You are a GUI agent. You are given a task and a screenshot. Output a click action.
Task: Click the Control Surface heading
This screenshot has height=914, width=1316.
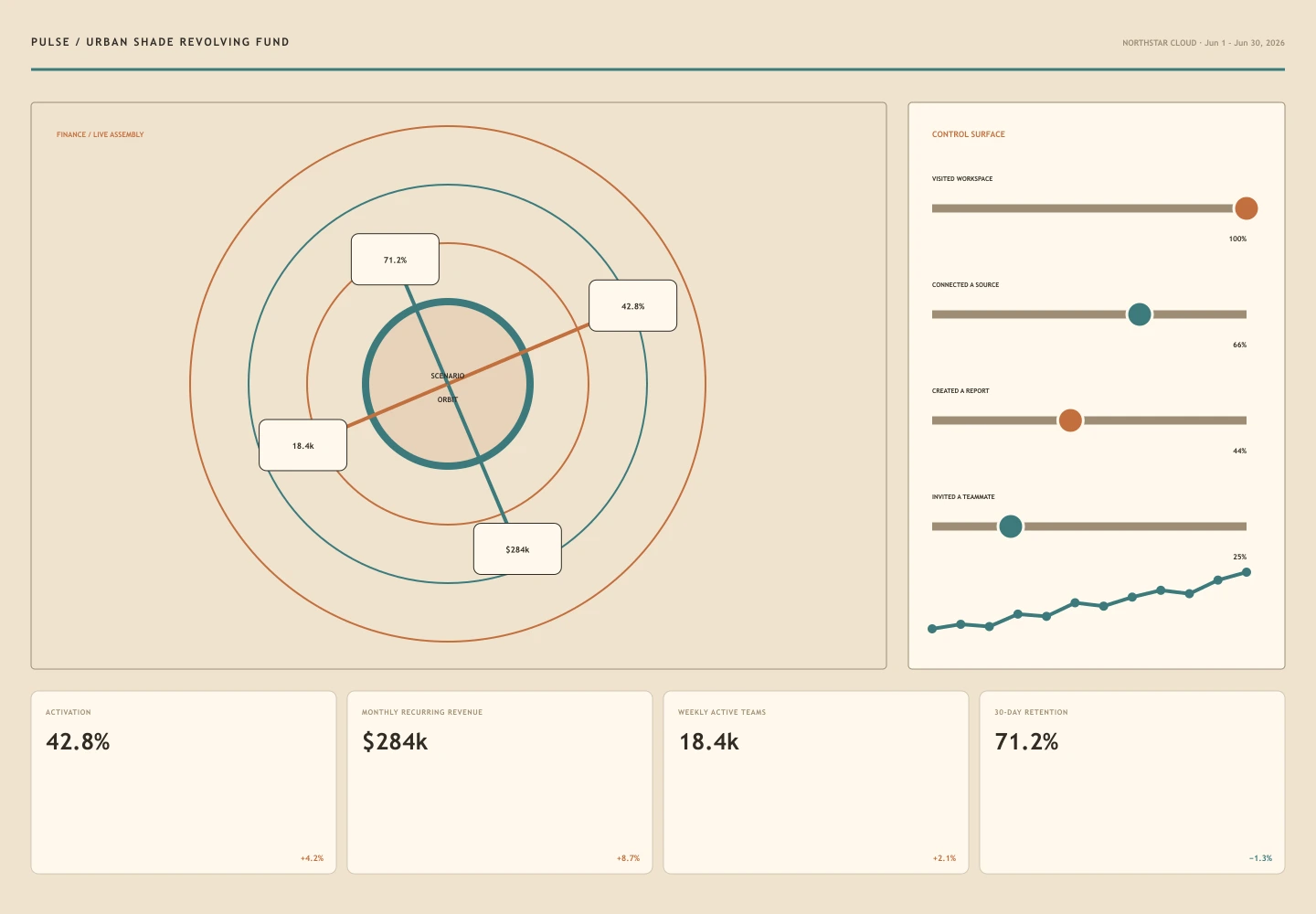(969, 134)
